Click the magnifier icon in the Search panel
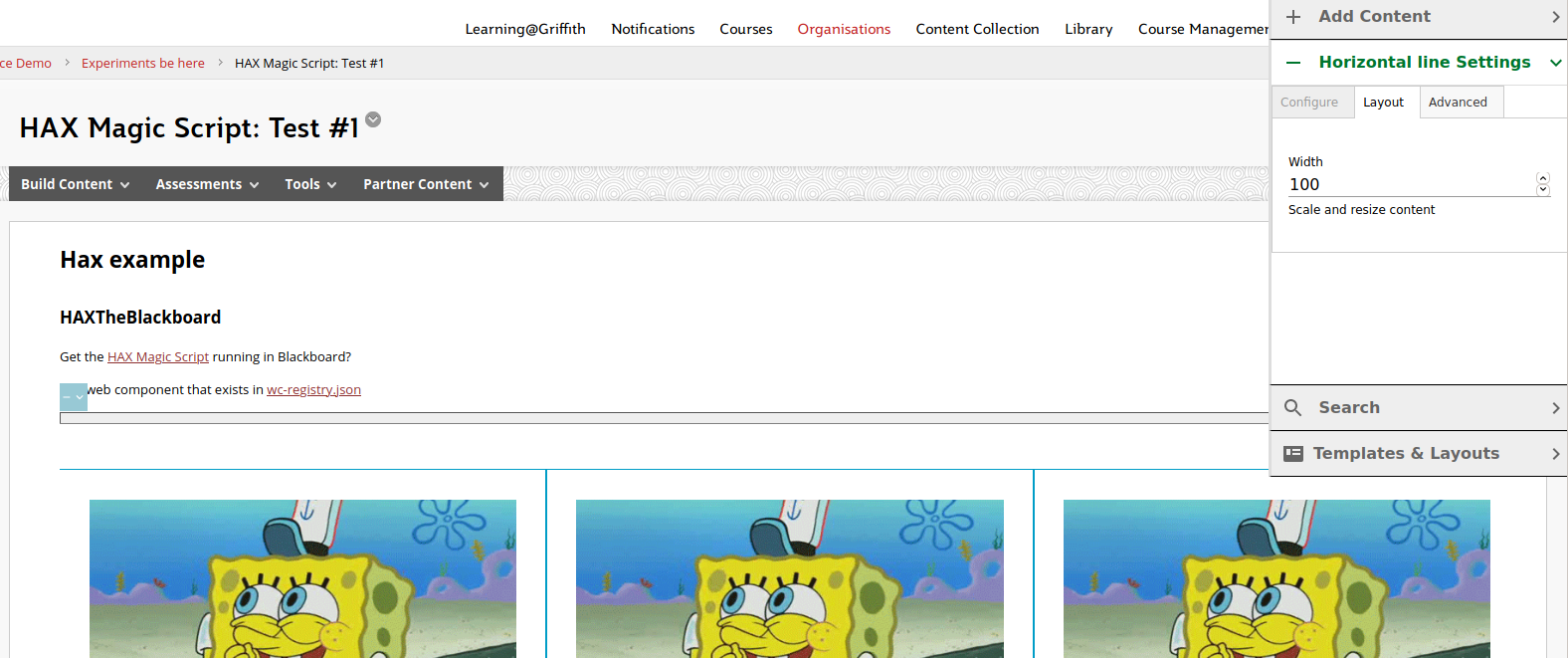Viewport: 1568px width, 658px height. pos(1293,408)
